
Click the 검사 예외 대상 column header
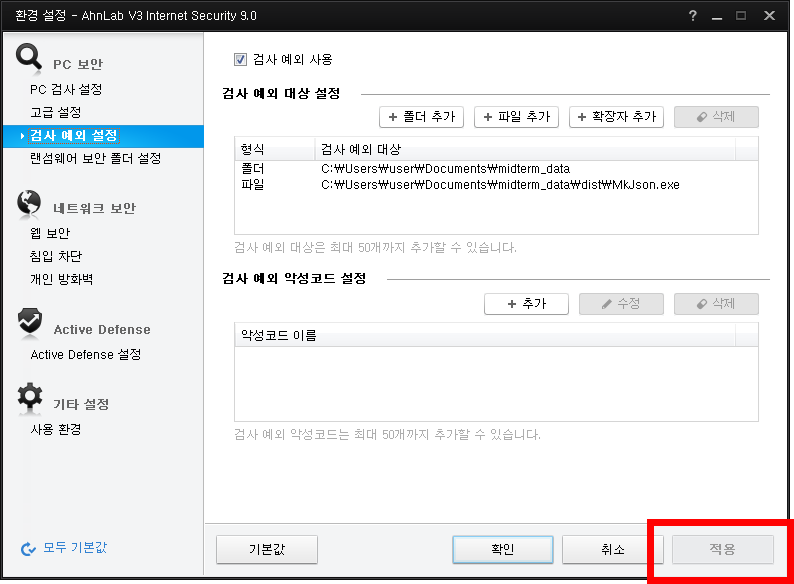pos(525,149)
